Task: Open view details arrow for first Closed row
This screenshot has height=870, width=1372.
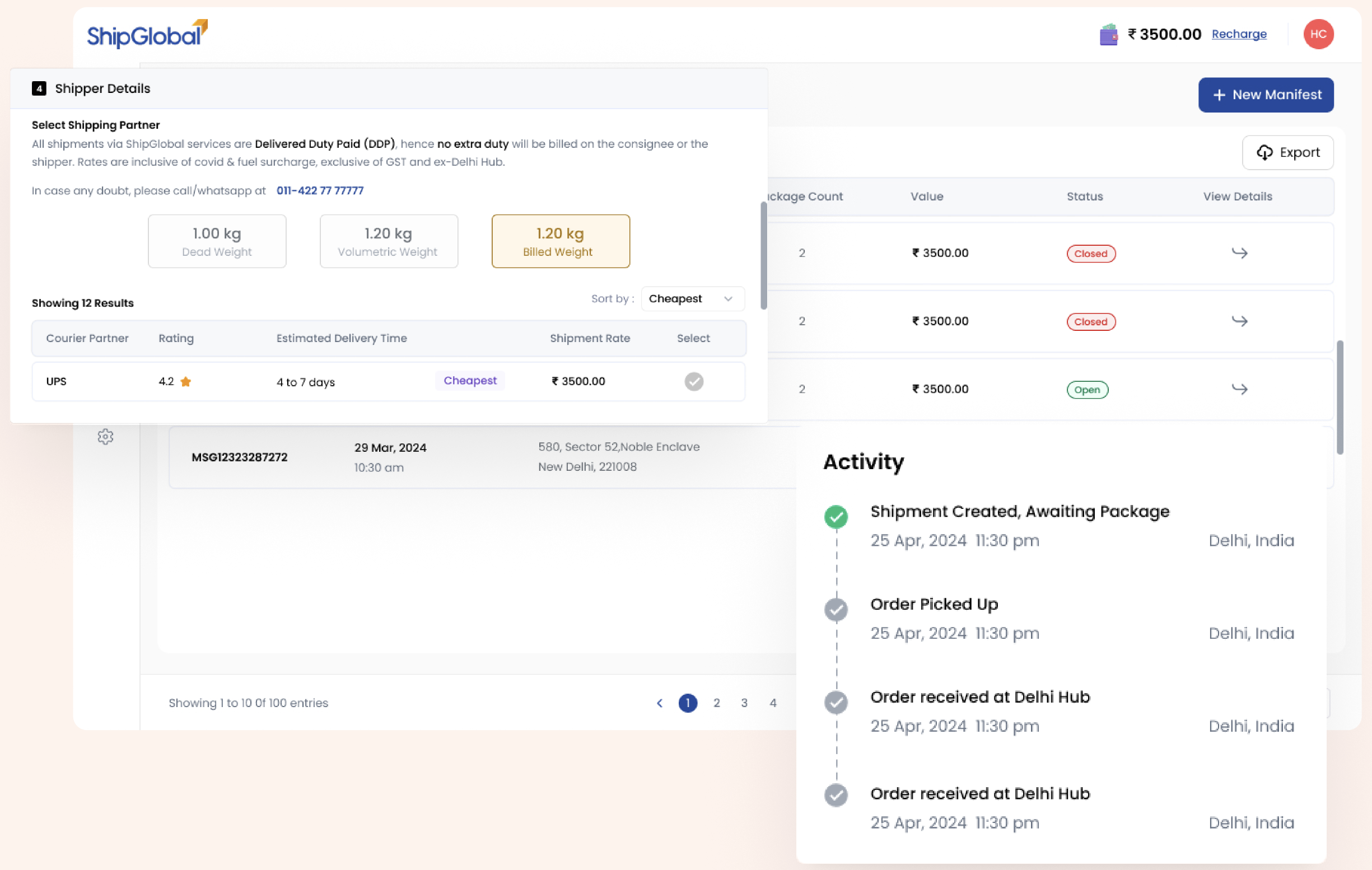Action: [1239, 253]
